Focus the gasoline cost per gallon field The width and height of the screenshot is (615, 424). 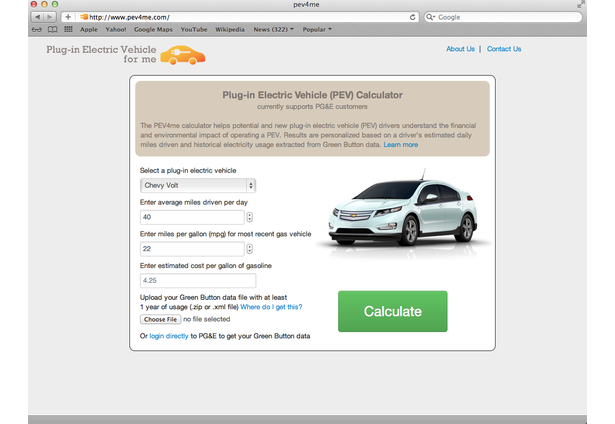click(198, 280)
